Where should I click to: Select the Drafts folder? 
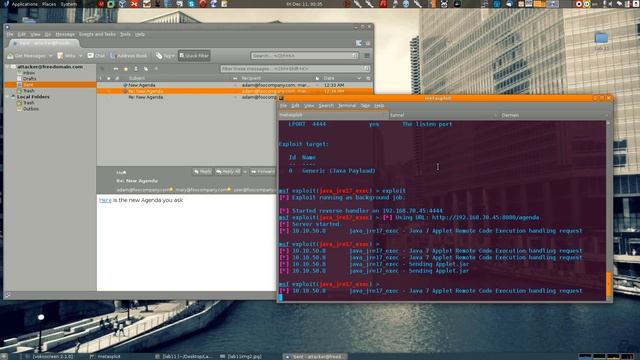tap(29, 78)
